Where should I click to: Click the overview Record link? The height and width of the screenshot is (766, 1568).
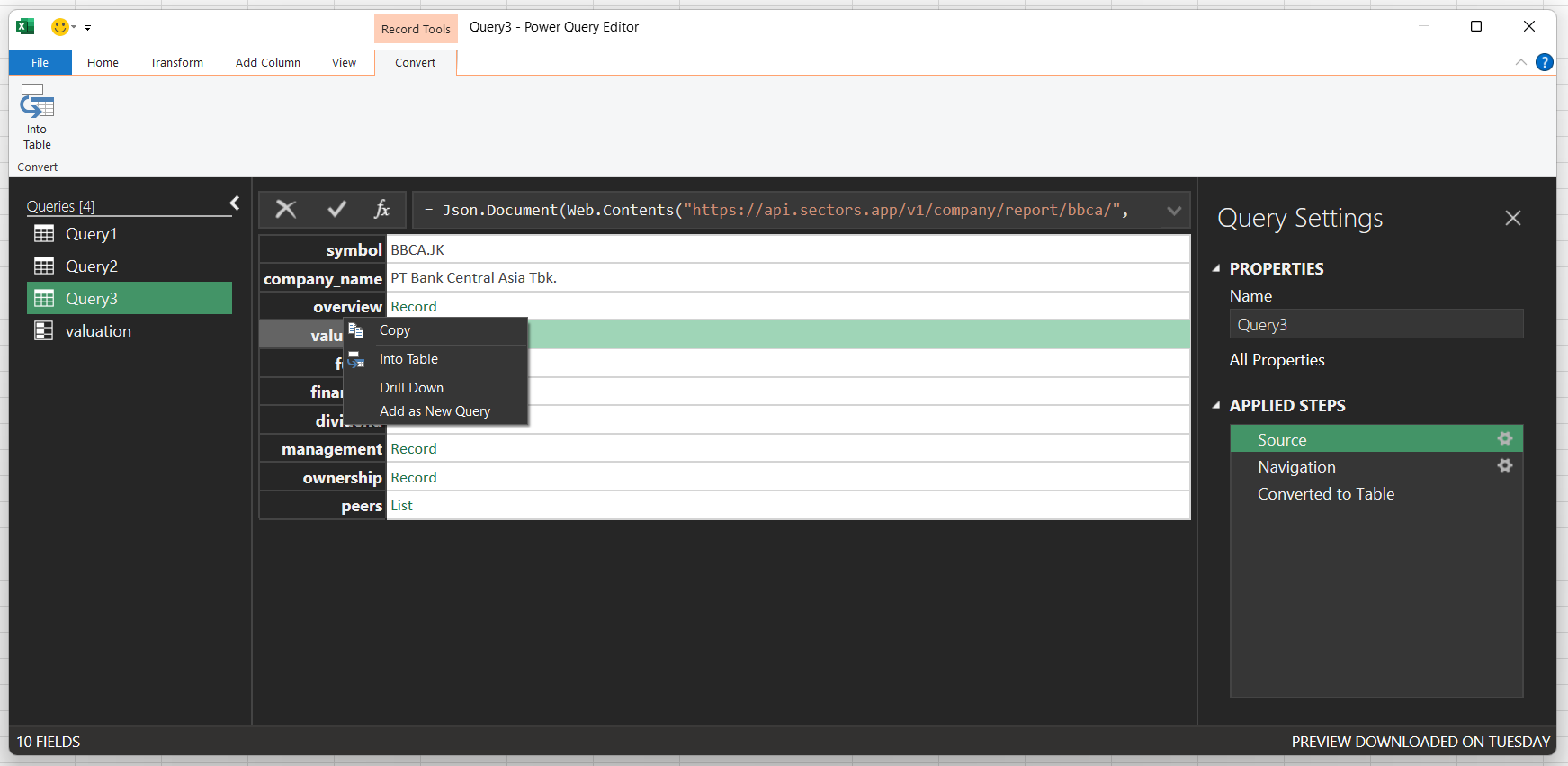414,307
